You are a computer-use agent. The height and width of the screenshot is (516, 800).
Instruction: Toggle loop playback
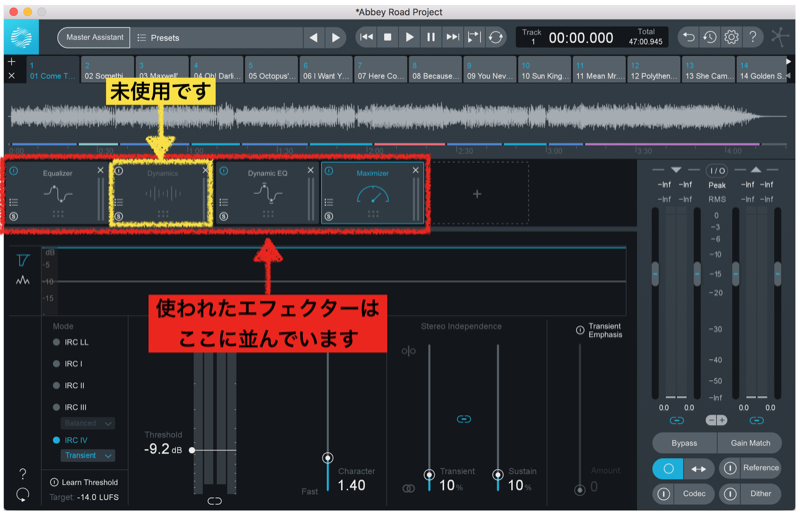click(x=495, y=37)
